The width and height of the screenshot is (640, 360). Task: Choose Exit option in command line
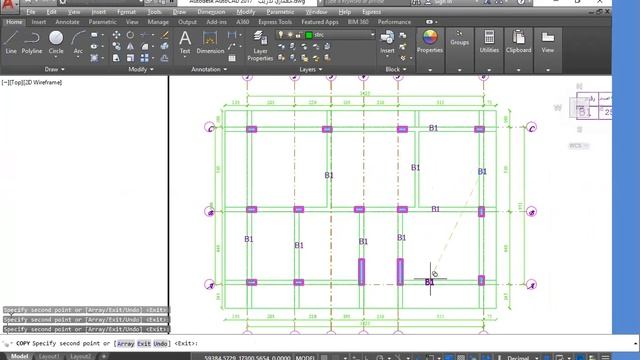point(144,344)
